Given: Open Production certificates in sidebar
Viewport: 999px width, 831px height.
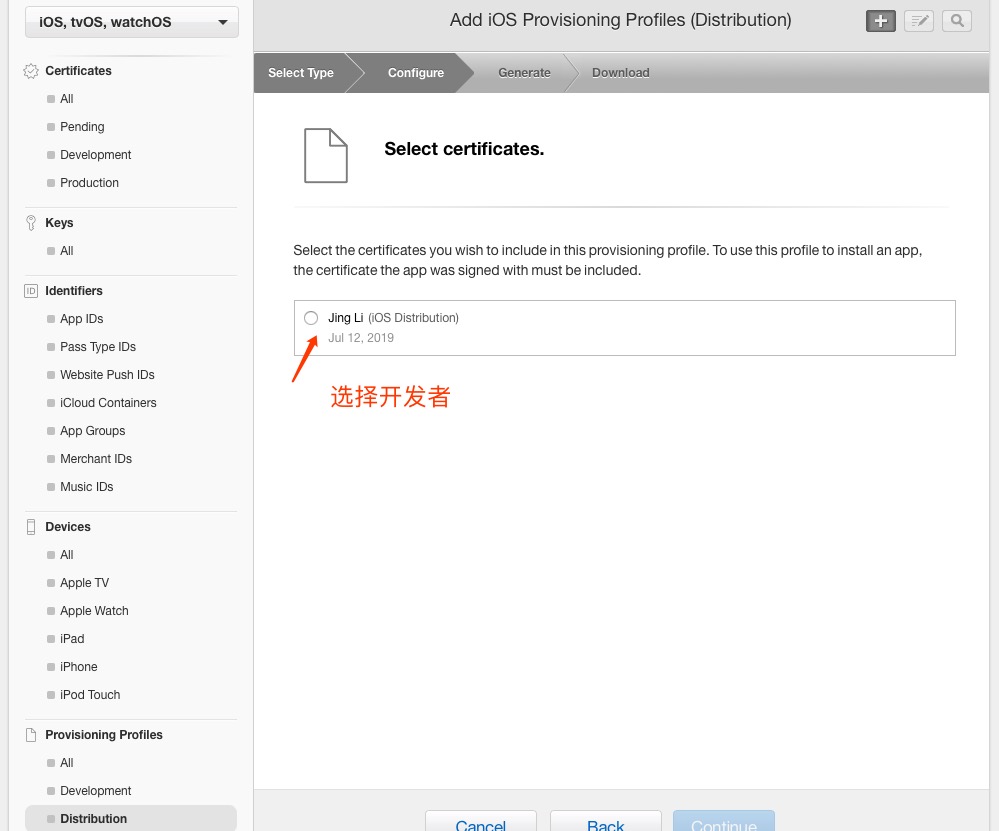Looking at the screenshot, I should coord(89,183).
